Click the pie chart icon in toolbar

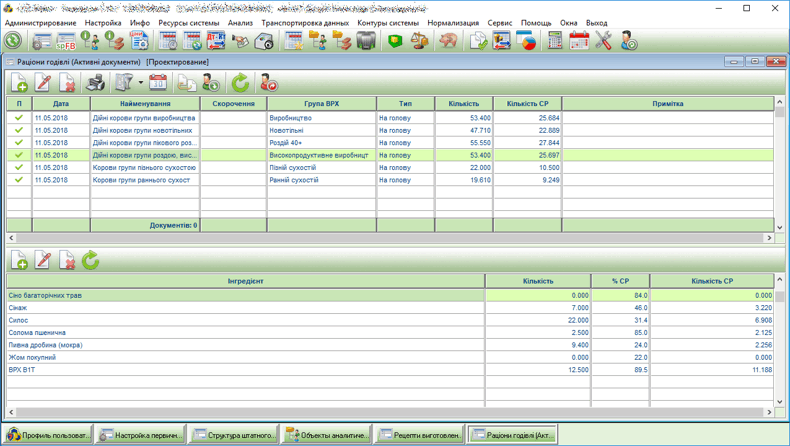[x=525, y=41]
